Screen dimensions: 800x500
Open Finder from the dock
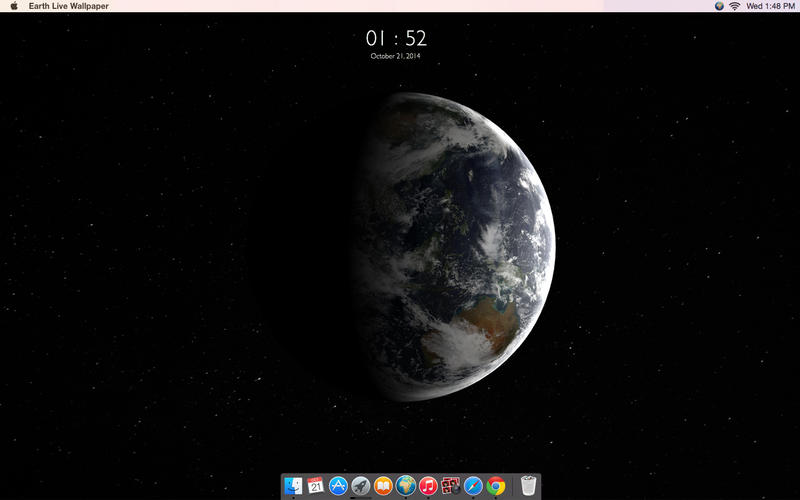tap(293, 486)
